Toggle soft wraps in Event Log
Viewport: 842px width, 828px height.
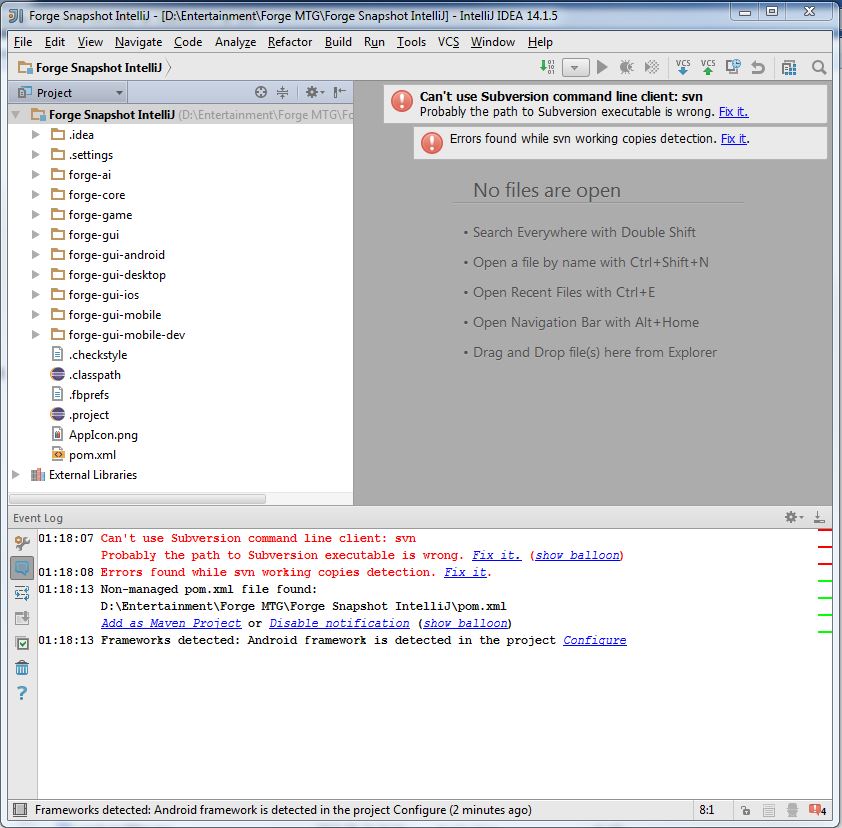22,593
